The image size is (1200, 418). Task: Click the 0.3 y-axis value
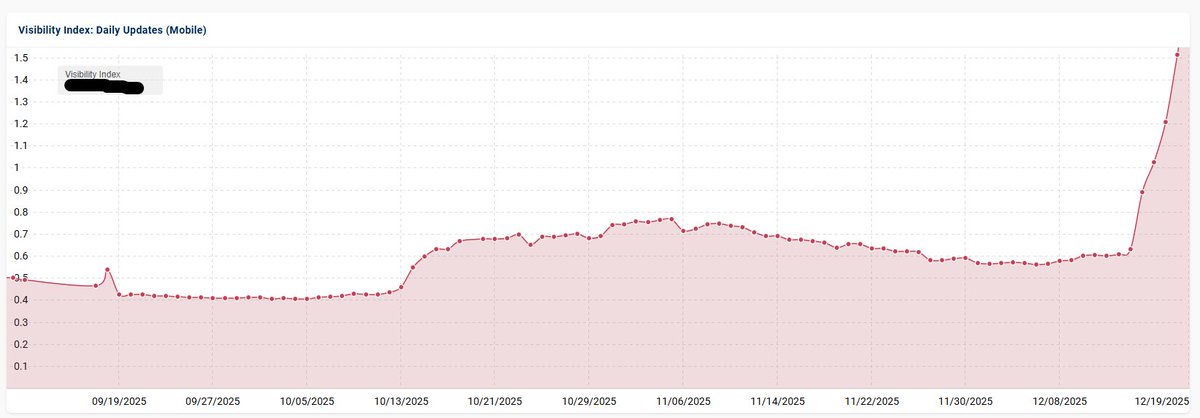click(20, 322)
